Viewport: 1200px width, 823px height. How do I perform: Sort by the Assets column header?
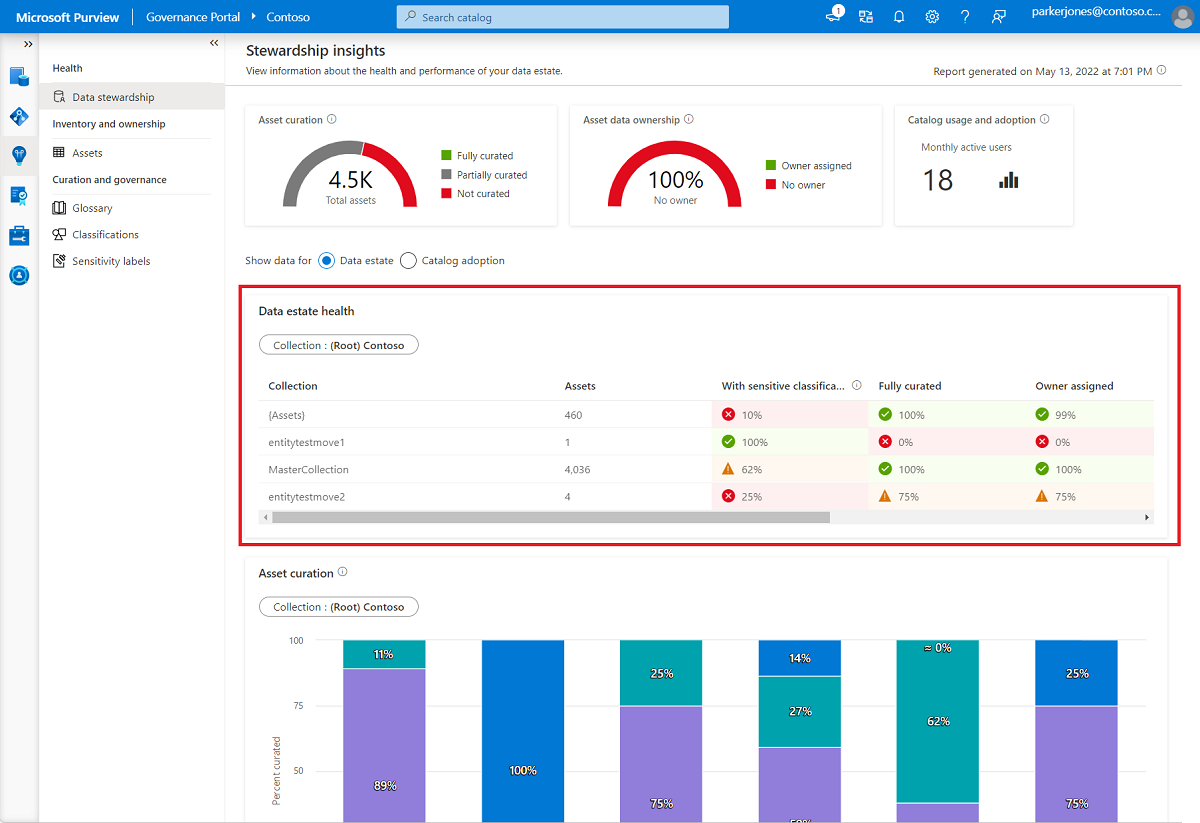click(x=580, y=386)
